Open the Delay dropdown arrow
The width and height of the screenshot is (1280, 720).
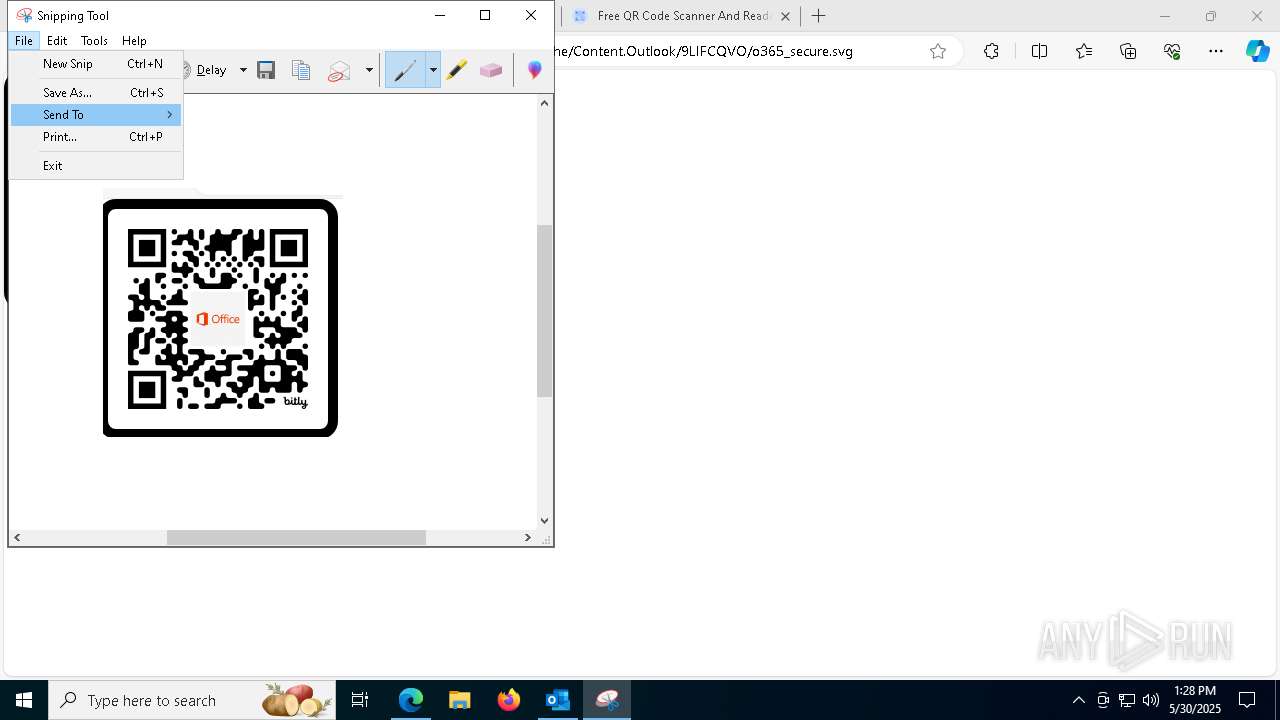(x=243, y=70)
